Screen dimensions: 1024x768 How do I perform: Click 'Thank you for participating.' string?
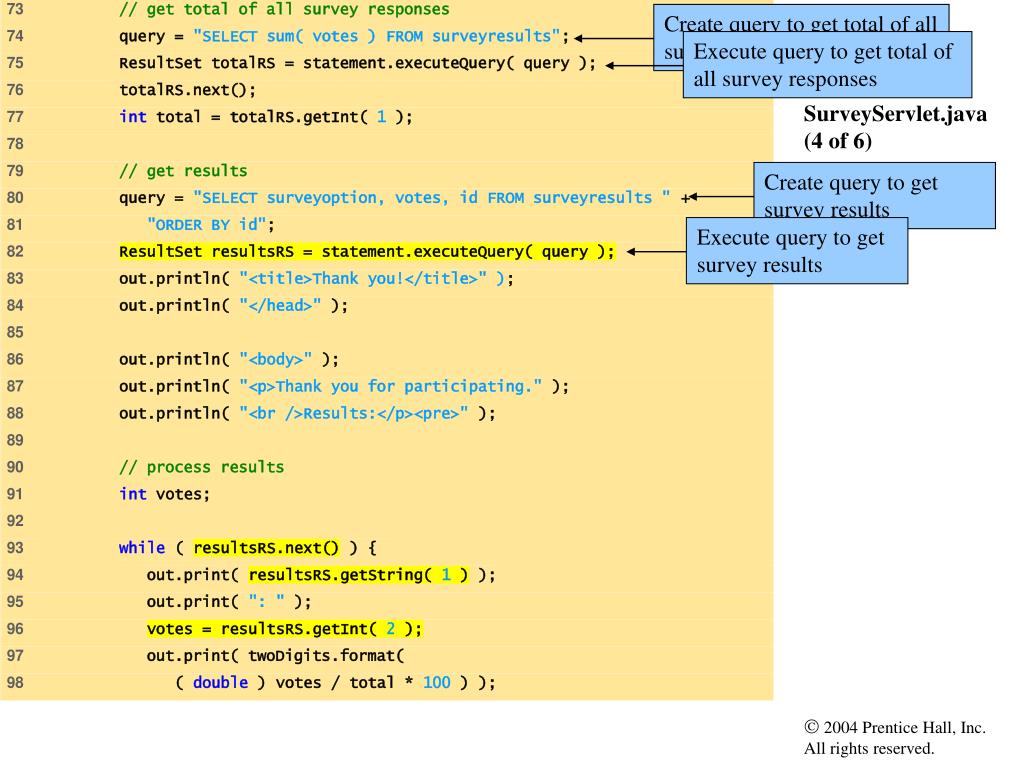(x=391, y=386)
